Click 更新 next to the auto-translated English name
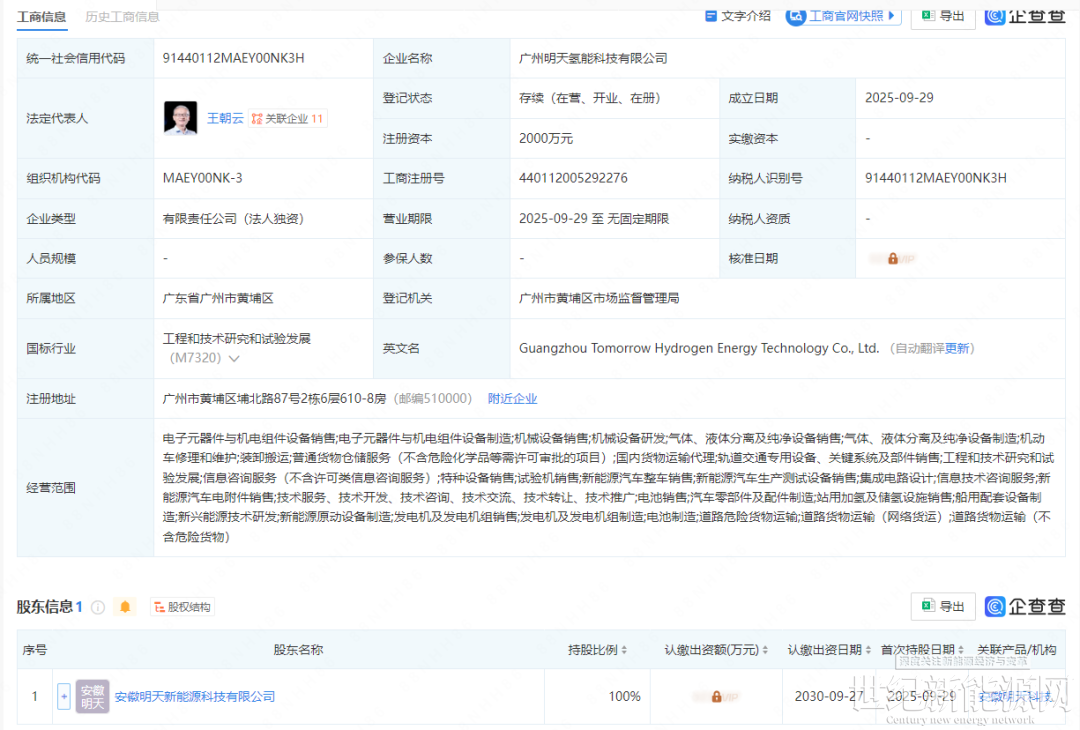Image resolution: width=1080 pixels, height=730 pixels. (957, 348)
